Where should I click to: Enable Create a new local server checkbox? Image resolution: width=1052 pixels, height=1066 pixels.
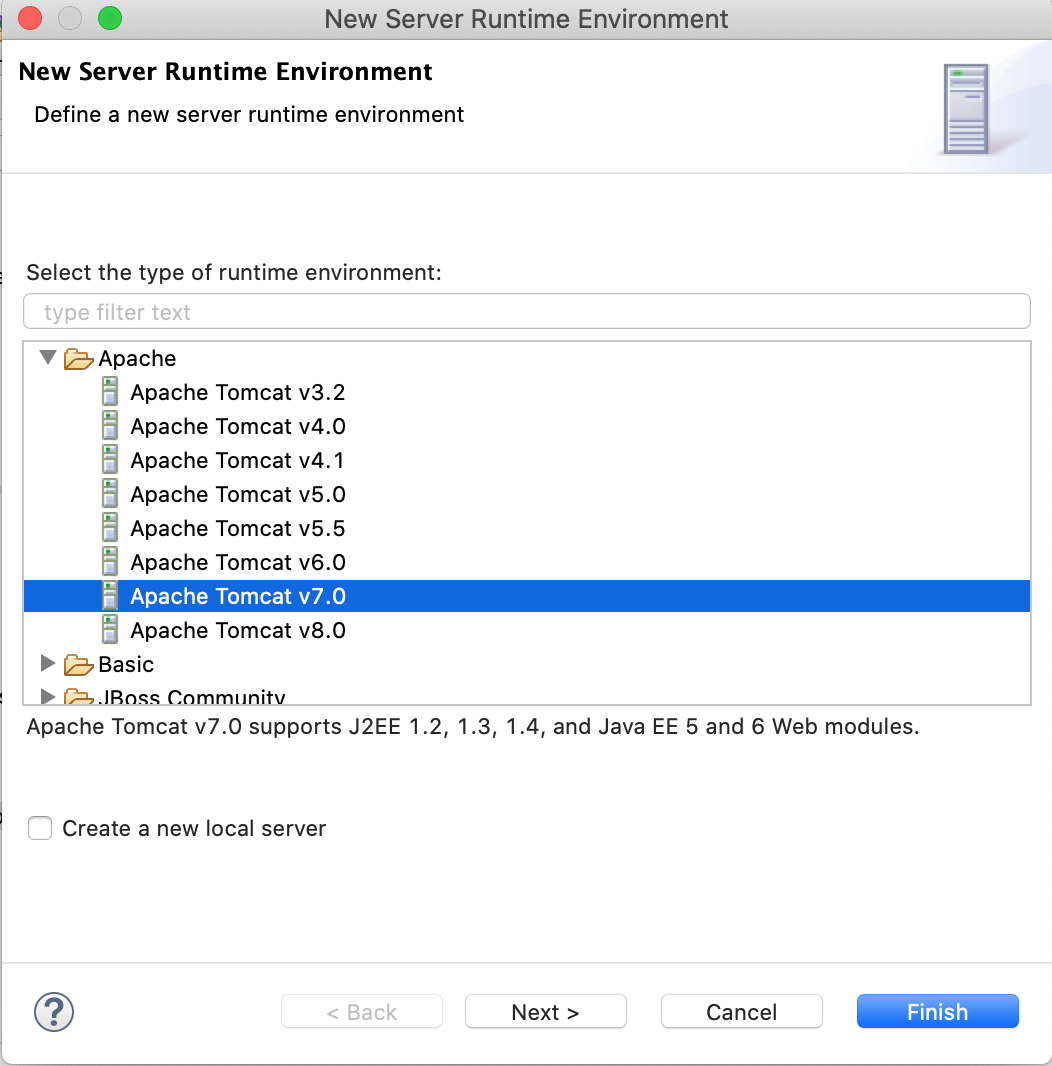[x=40, y=828]
